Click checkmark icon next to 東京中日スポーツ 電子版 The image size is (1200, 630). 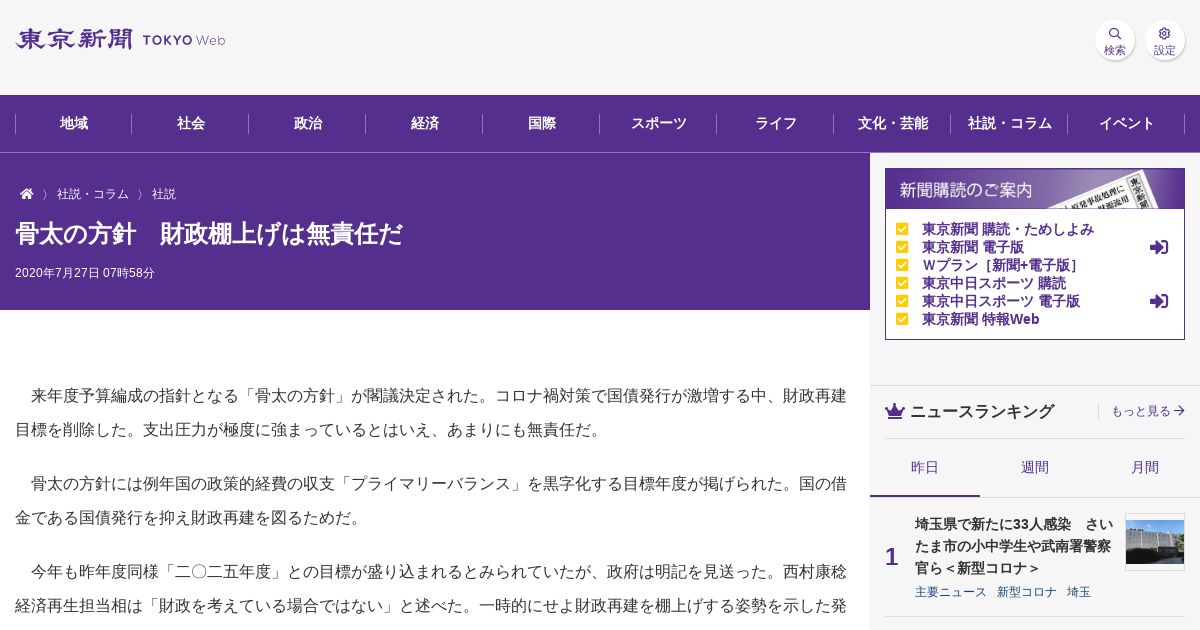tap(902, 301)
